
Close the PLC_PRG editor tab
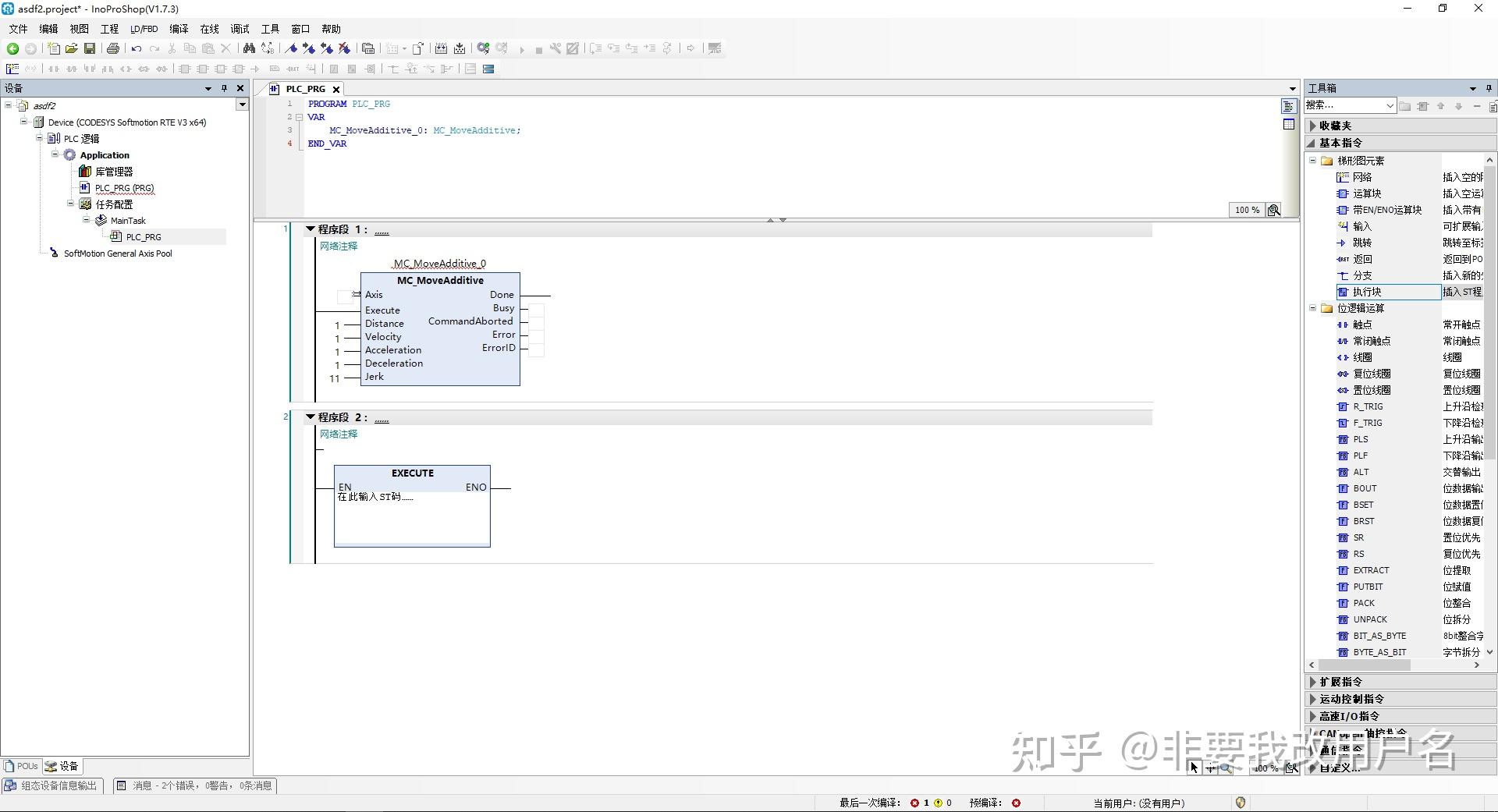336,89
